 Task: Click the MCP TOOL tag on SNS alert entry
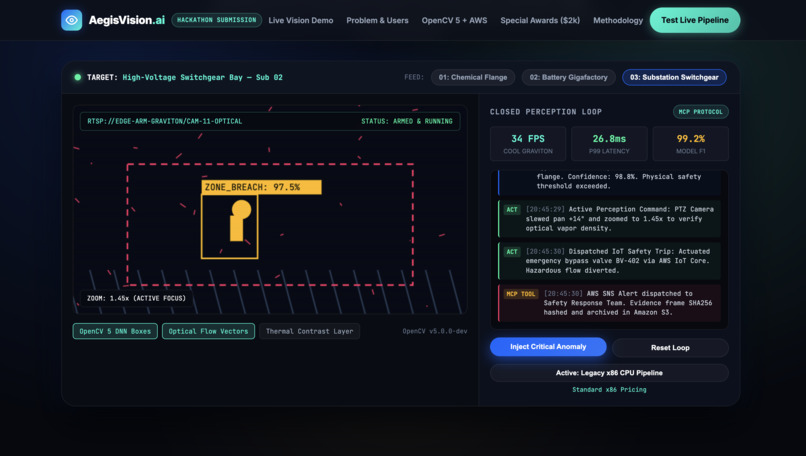(x=521, y=294)
